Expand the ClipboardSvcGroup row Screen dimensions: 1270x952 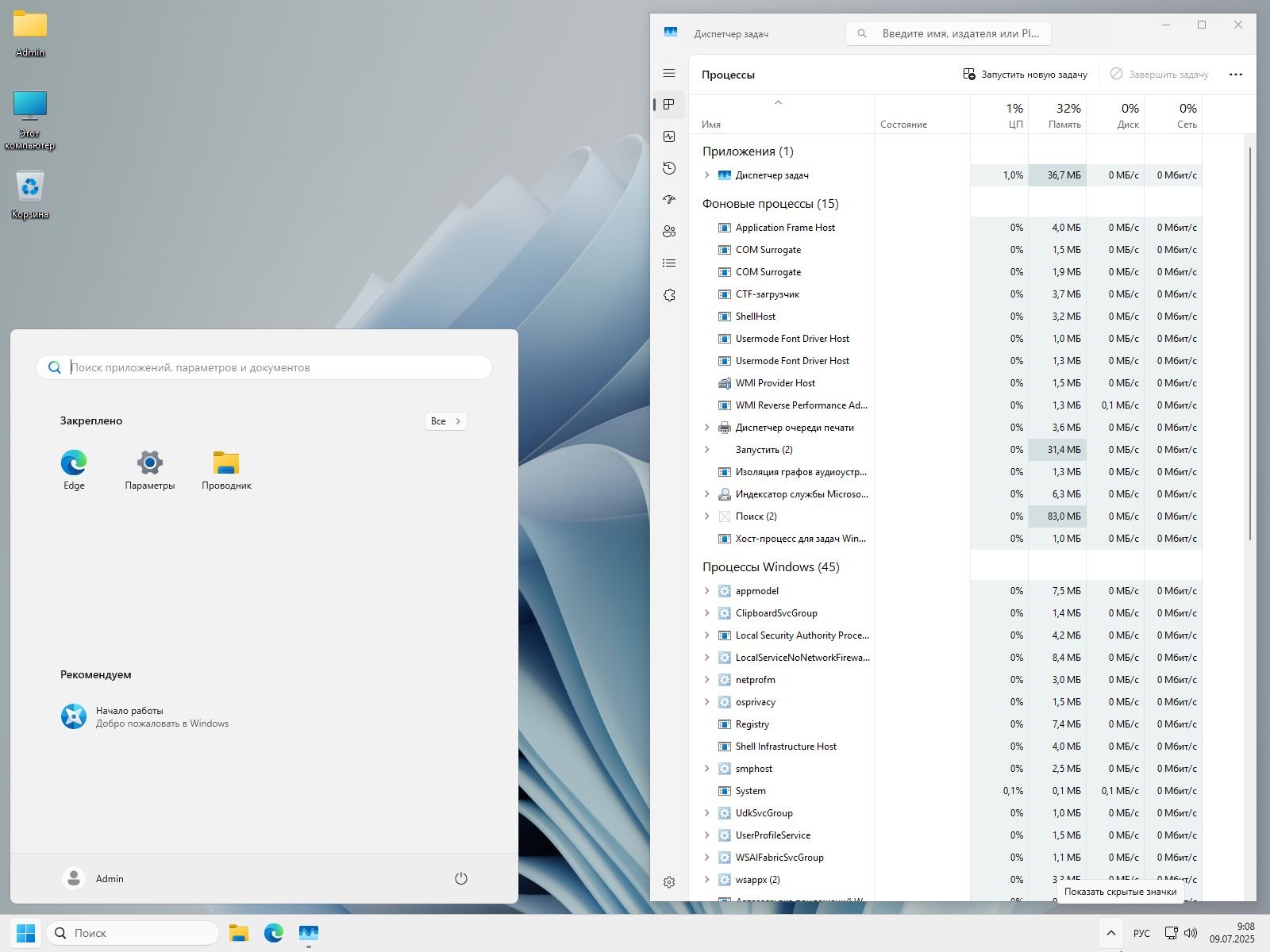click(706, 613)
